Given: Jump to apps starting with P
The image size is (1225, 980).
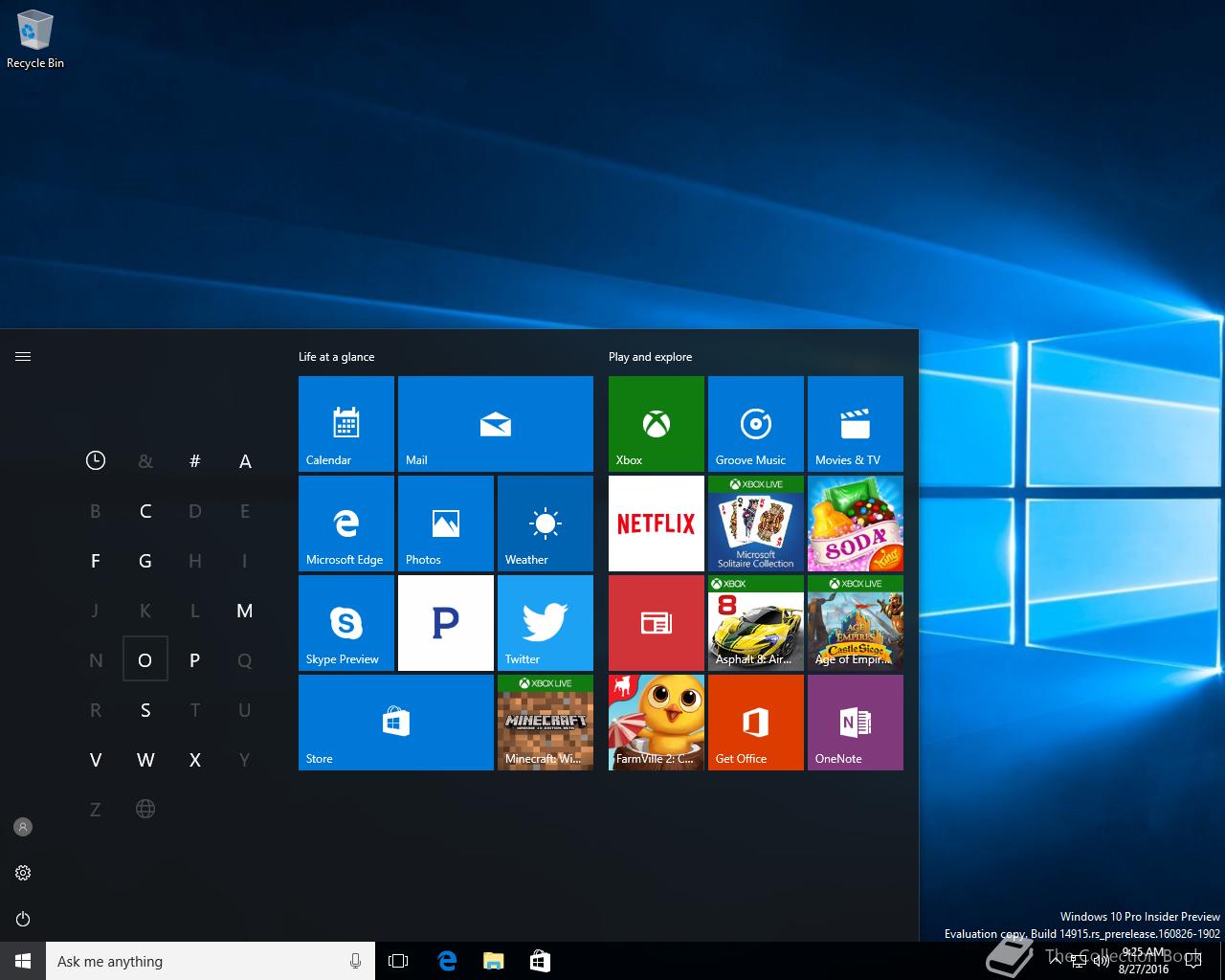Looking at the screenshot, I should 195,660.
